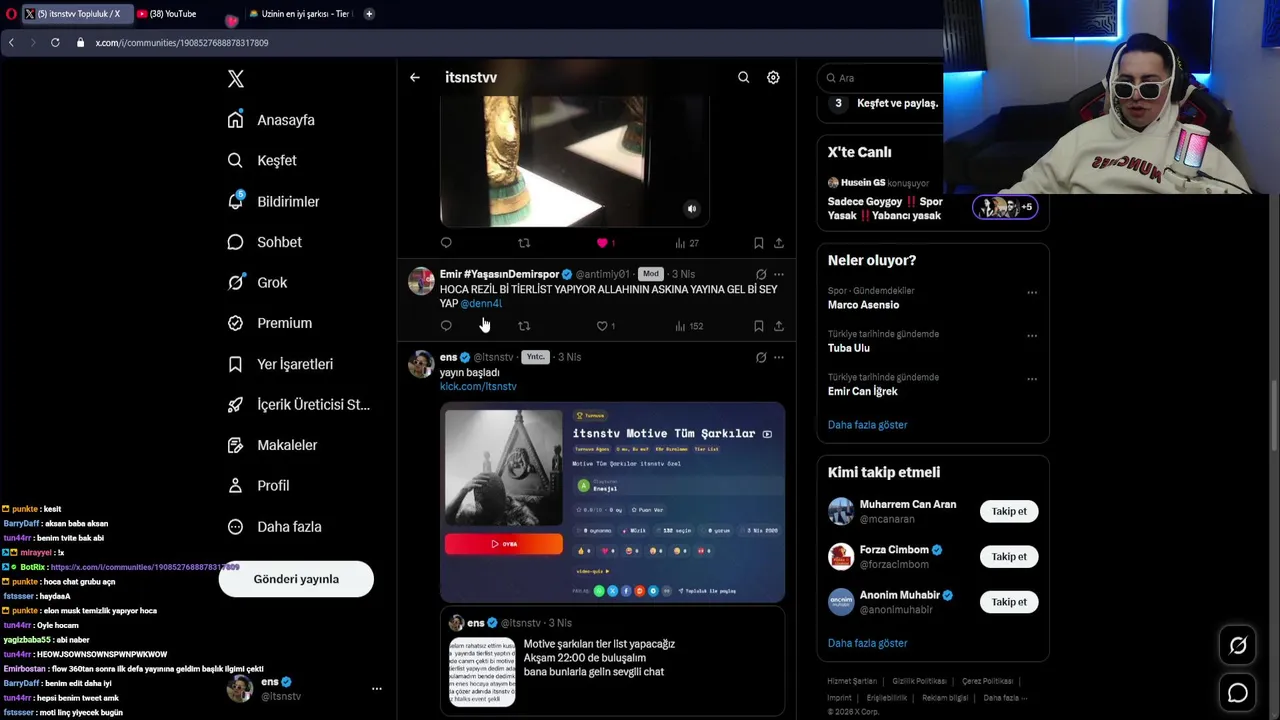Open Husein GS live space
The width and height of the screenshot is (1280, 720).
point(932,200)
